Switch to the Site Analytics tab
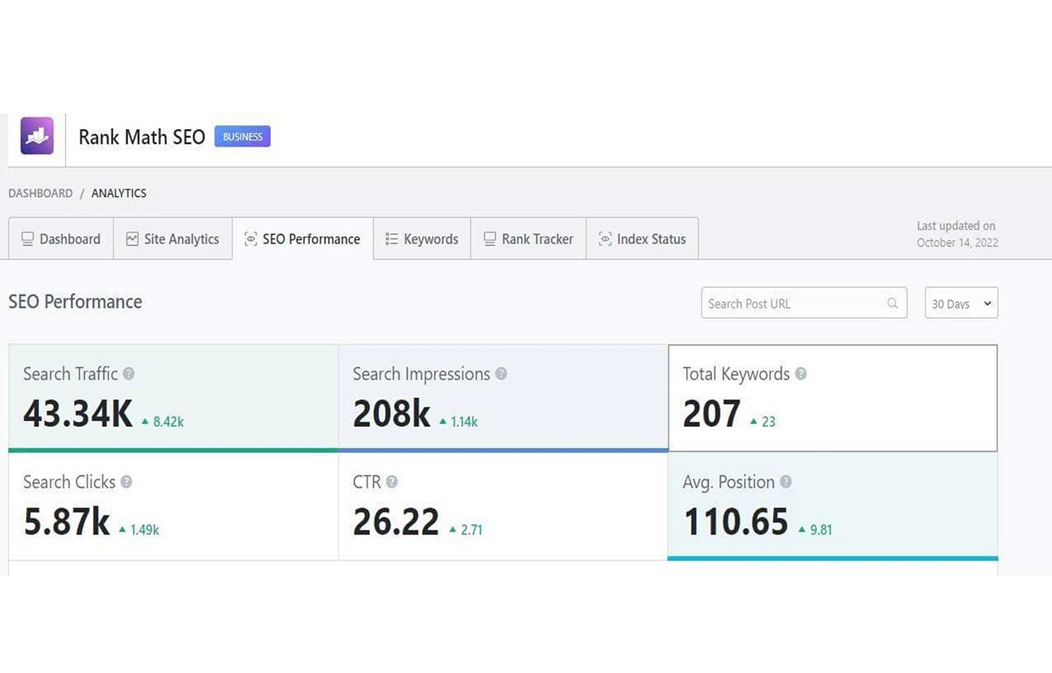The height and width of the screenshot is (673, 1052). 172,239
